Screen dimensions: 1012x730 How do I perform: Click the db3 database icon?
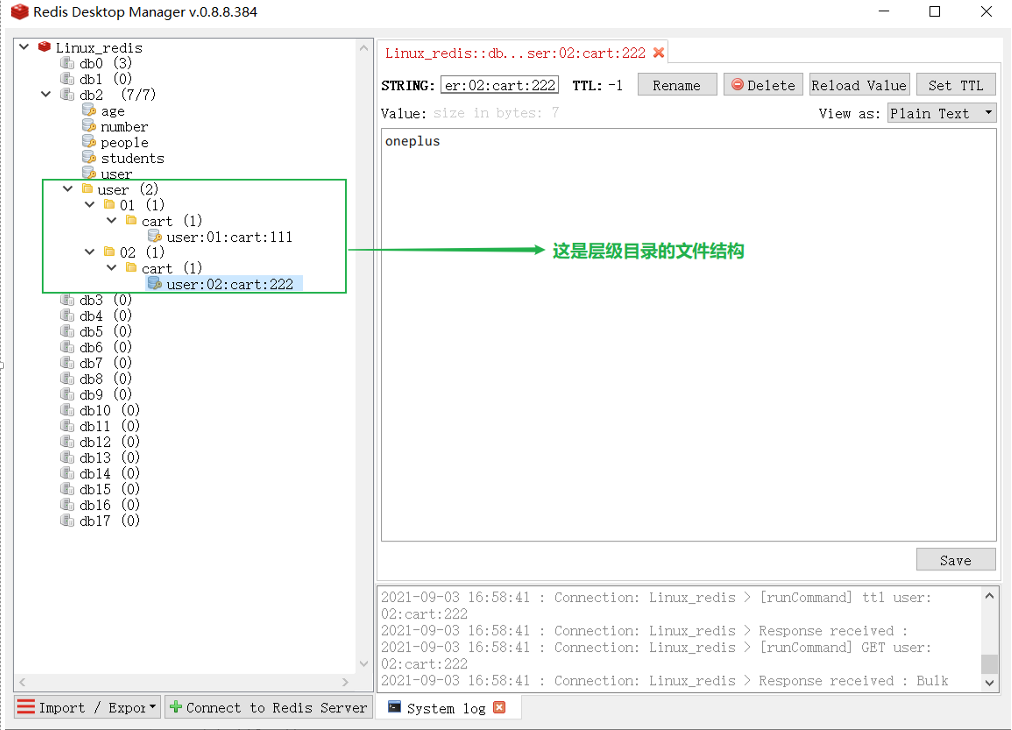66,299
